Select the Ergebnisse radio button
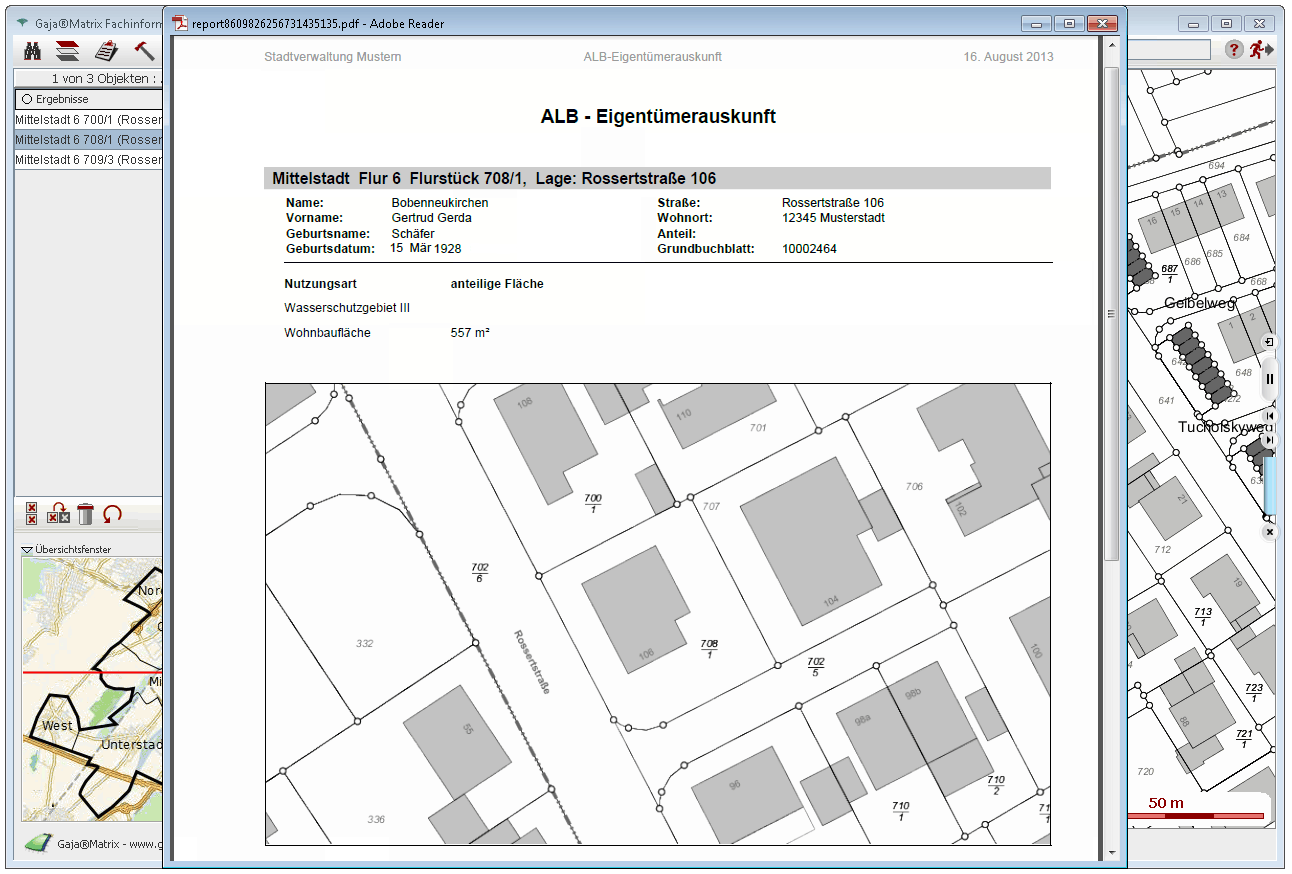Viewport: 1292px width, 874px height. [27, 99]
